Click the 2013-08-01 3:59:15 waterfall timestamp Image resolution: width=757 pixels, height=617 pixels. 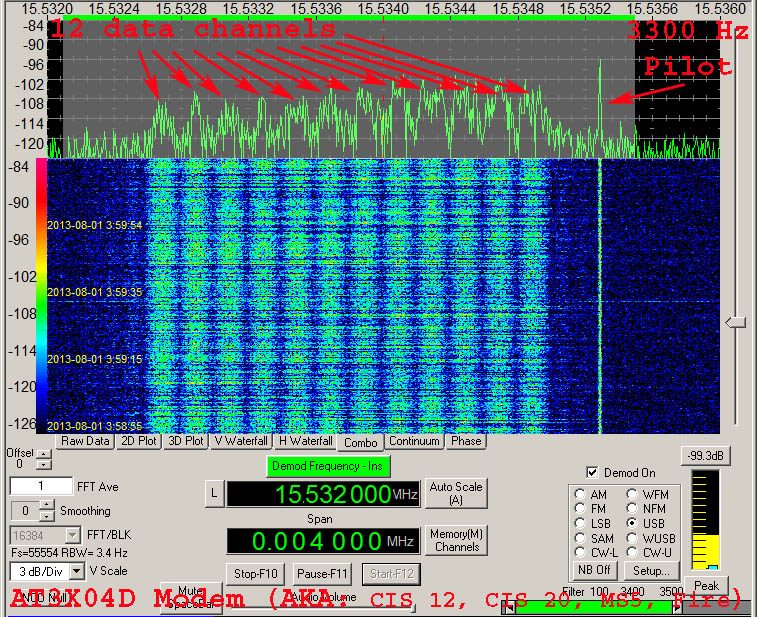click(95, 359)
